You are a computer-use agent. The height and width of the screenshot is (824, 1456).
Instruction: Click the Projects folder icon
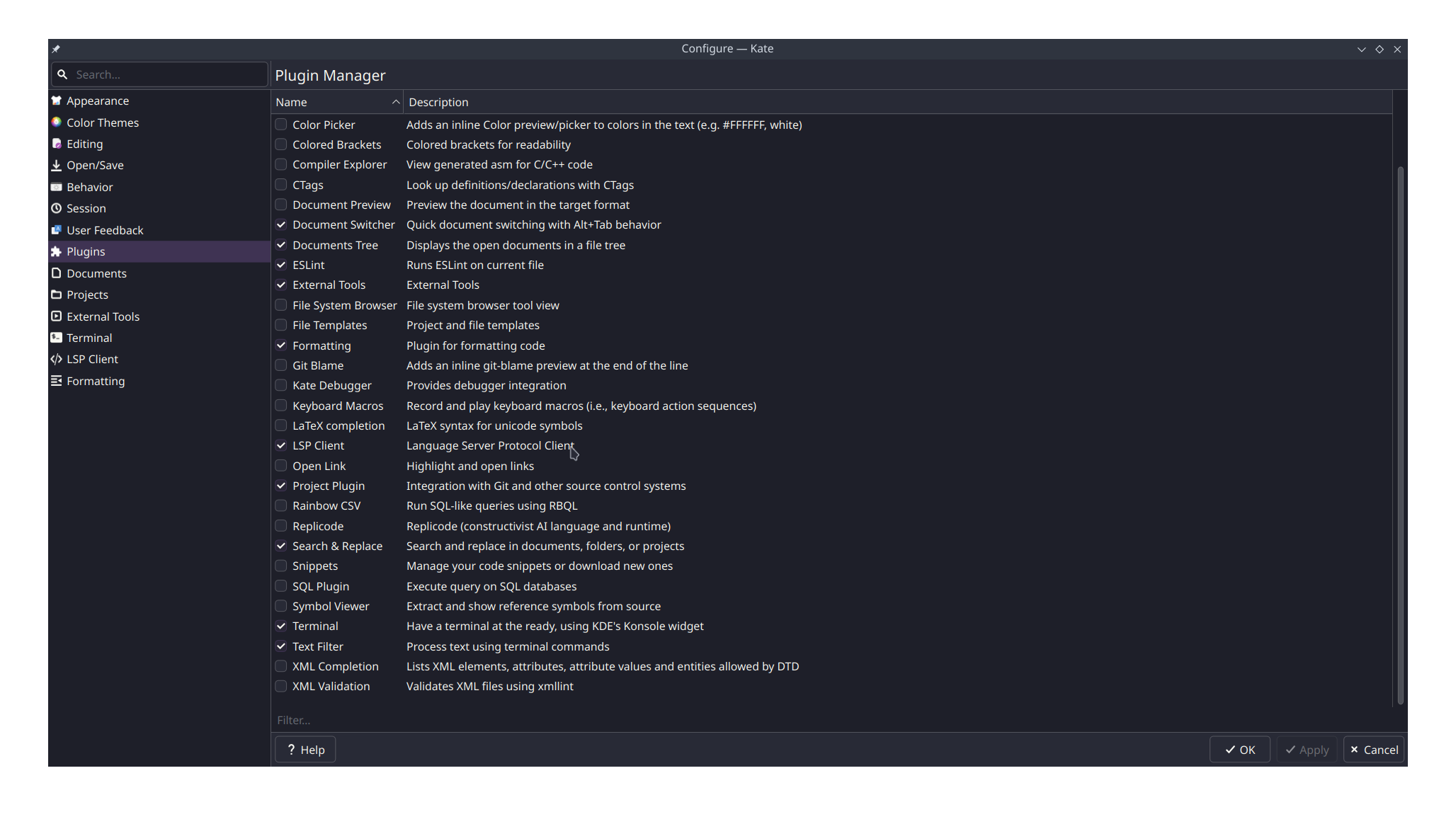[57, 294]
